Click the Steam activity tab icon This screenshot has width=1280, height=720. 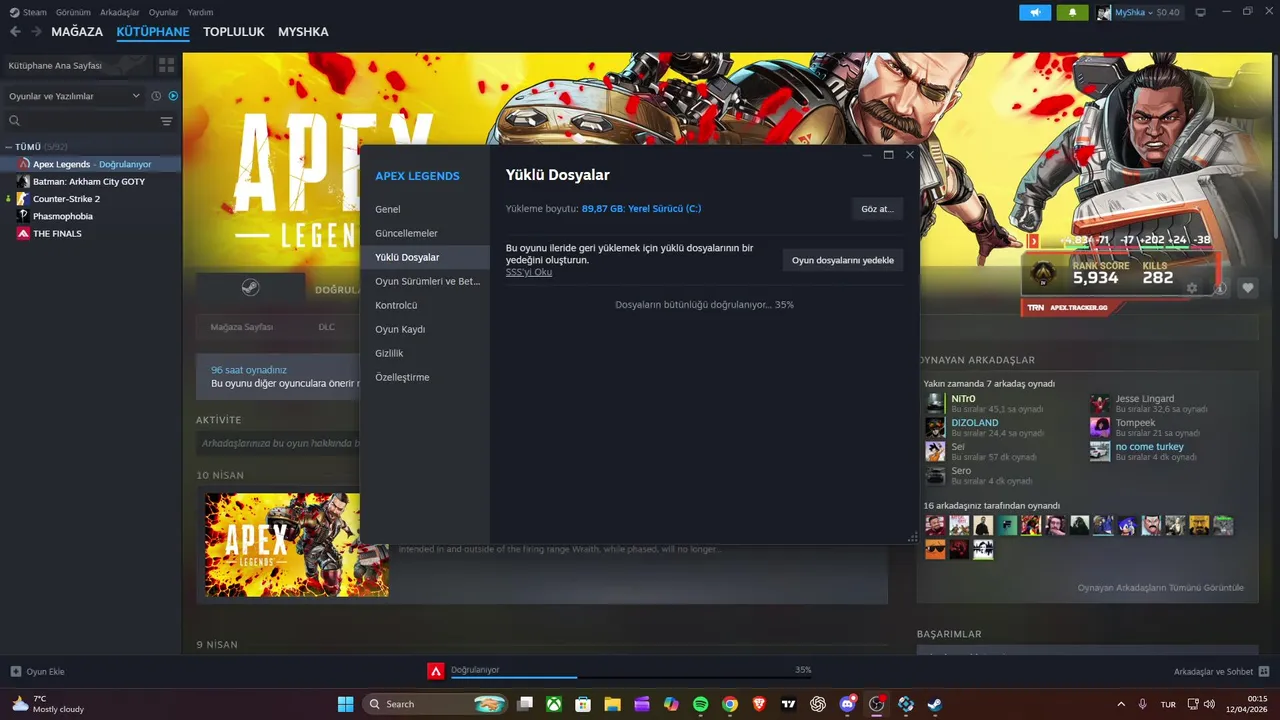point(250,287)
